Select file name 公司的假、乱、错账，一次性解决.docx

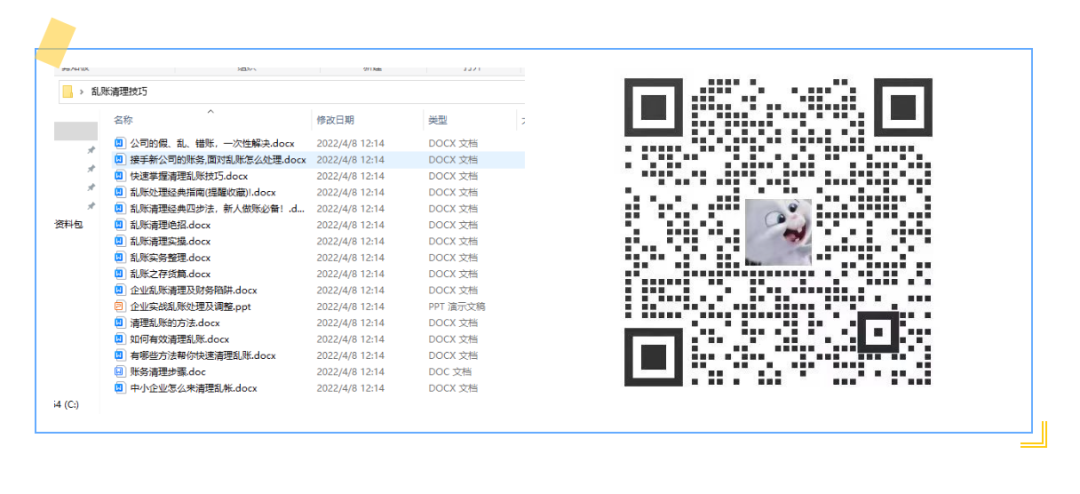coord(212,143)
